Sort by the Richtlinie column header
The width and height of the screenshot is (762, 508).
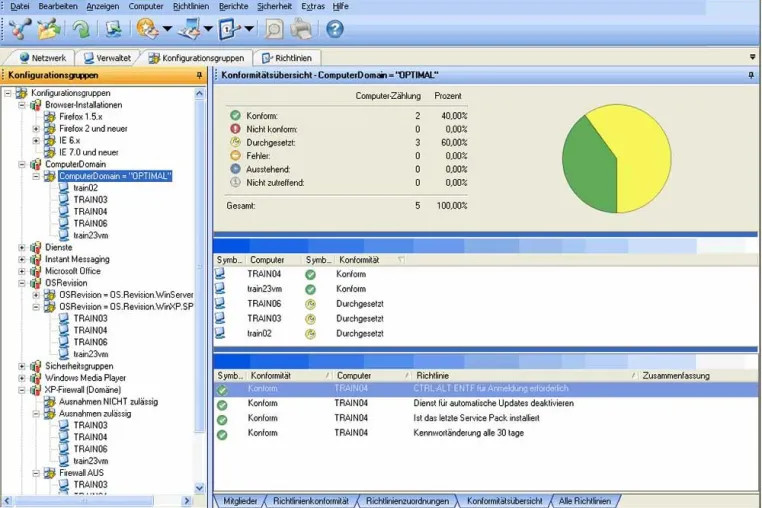525,376
